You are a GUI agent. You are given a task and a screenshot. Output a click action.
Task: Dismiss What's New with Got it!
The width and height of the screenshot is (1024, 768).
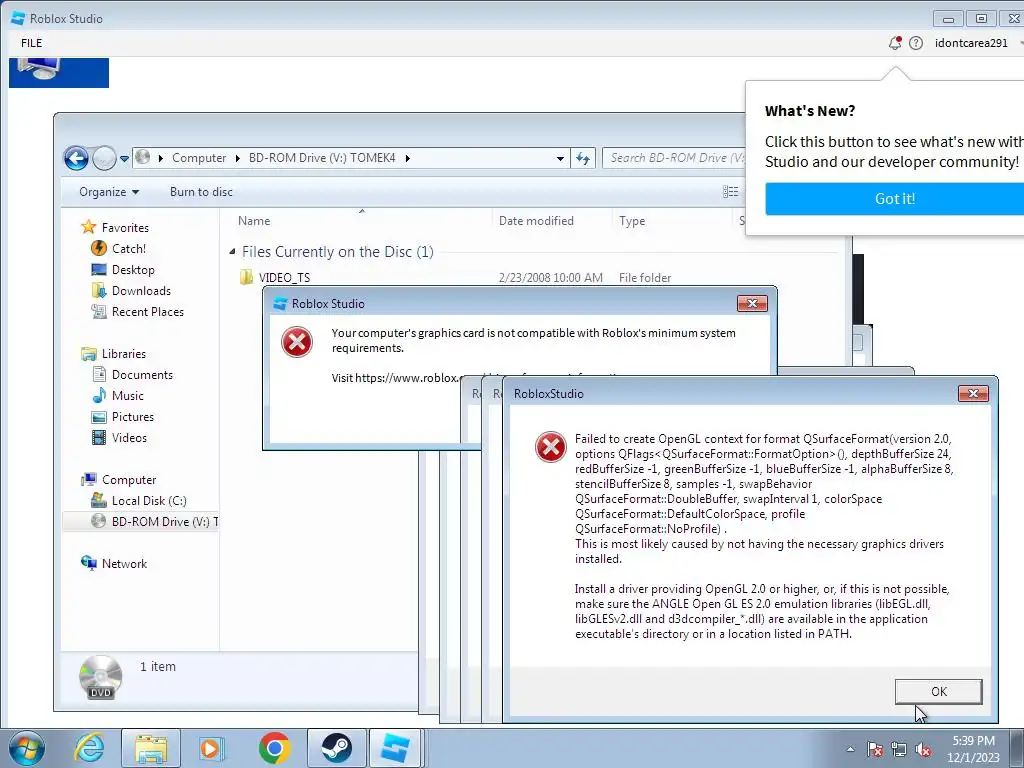895,199
